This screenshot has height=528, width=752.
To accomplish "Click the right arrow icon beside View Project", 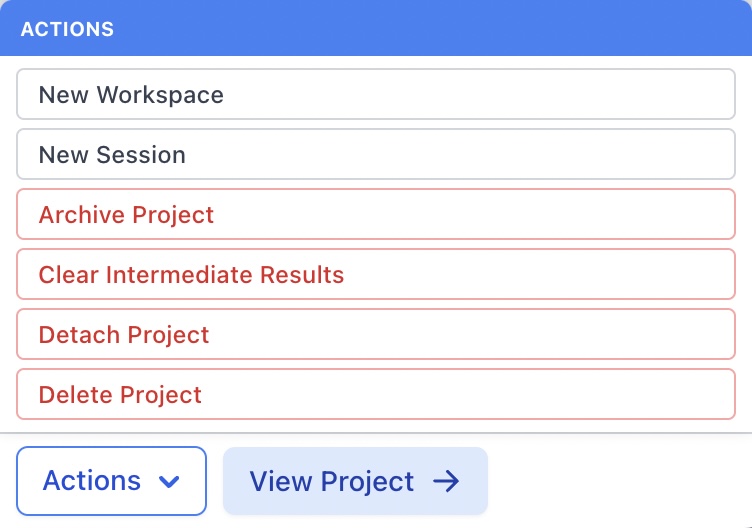I will [x=446, y=481].
